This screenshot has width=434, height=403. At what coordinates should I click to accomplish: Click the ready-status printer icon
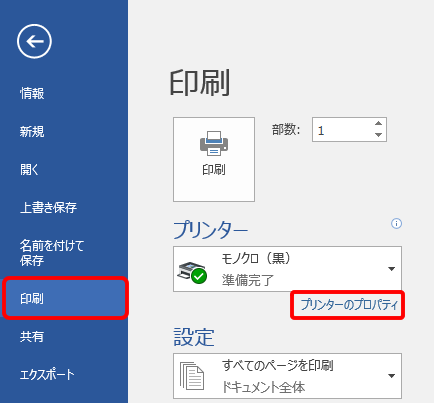coord(192,273)
